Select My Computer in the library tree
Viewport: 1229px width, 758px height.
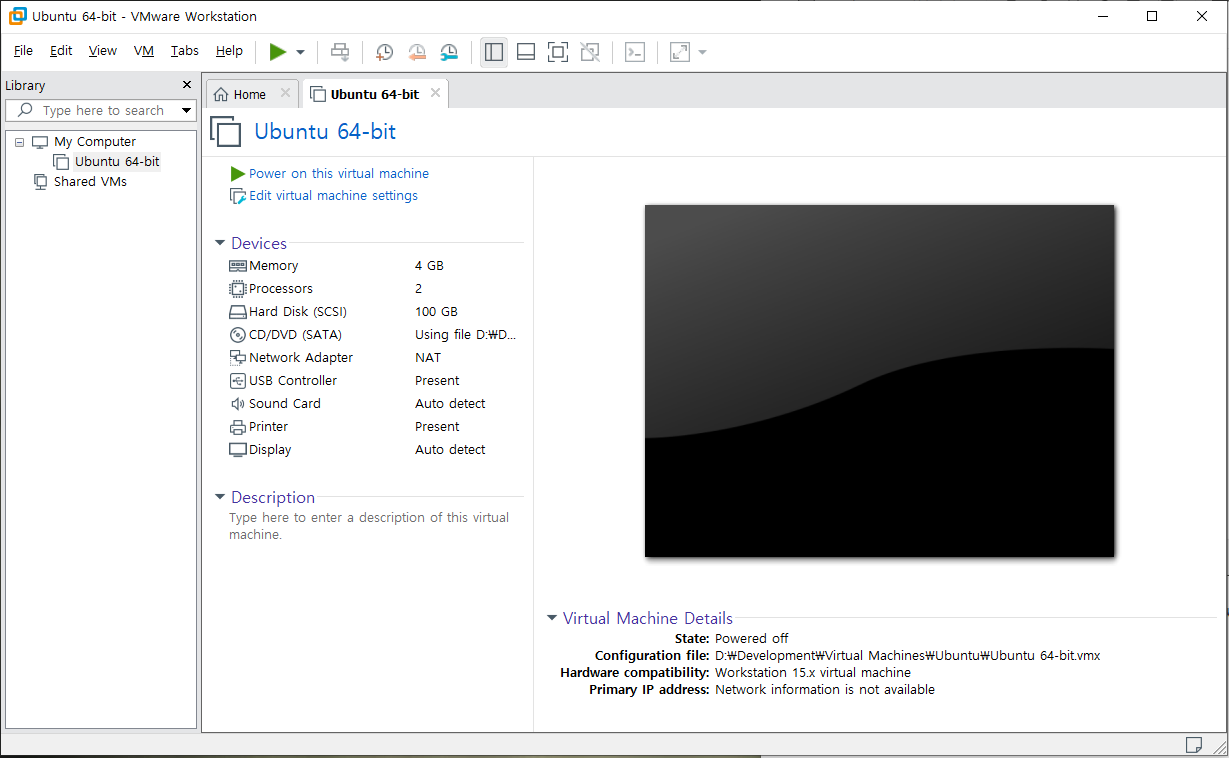point(95,142)
